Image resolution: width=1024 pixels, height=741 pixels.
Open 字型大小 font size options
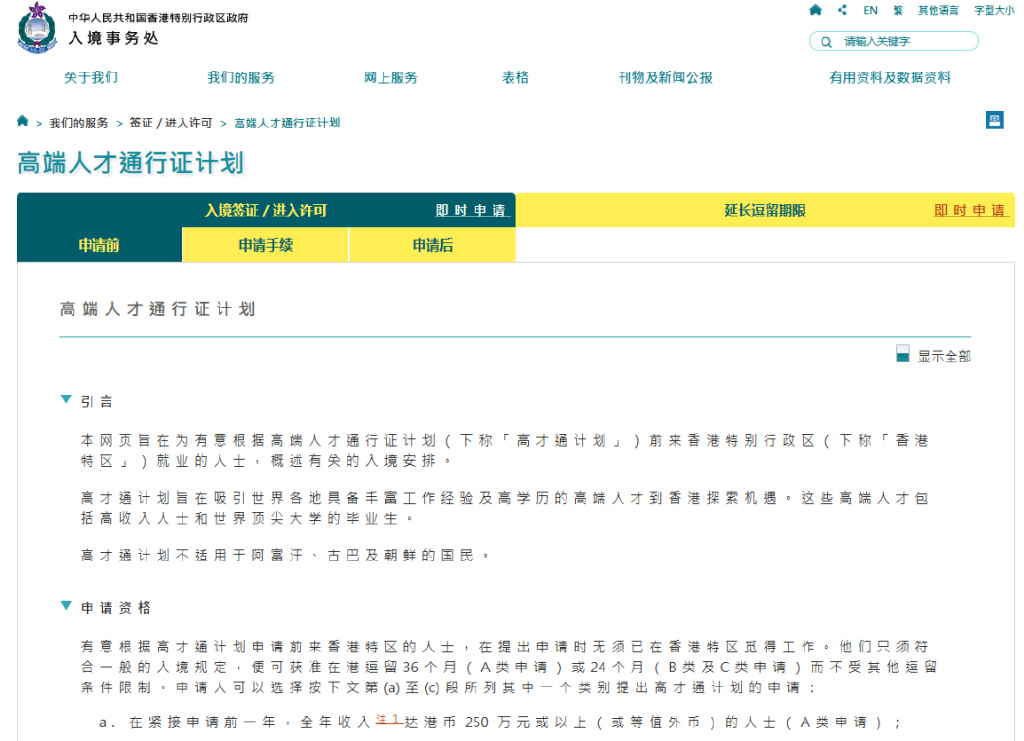993,10
